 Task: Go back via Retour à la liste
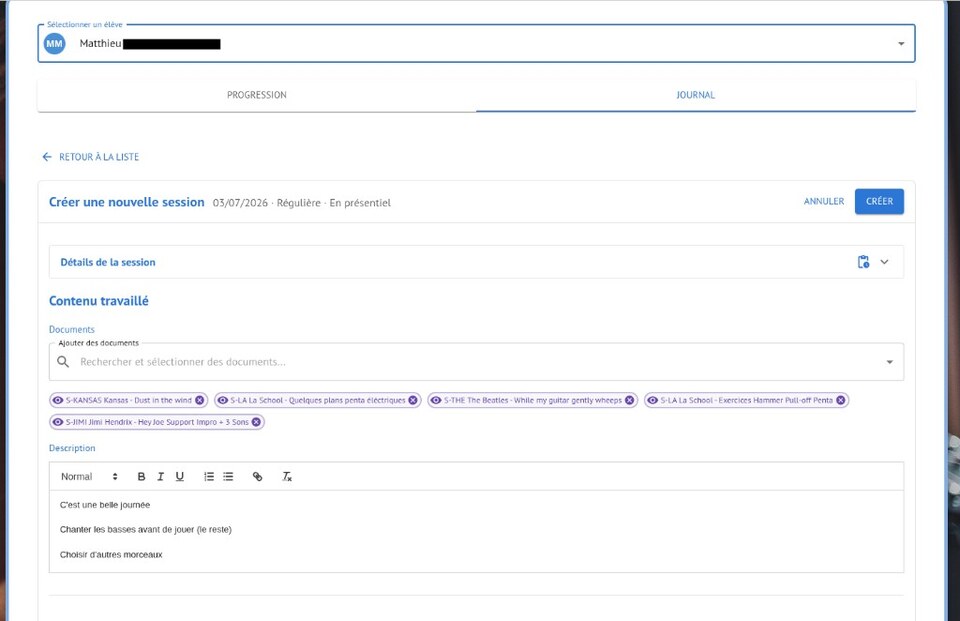pyautogui.click(x=91, y=157)
